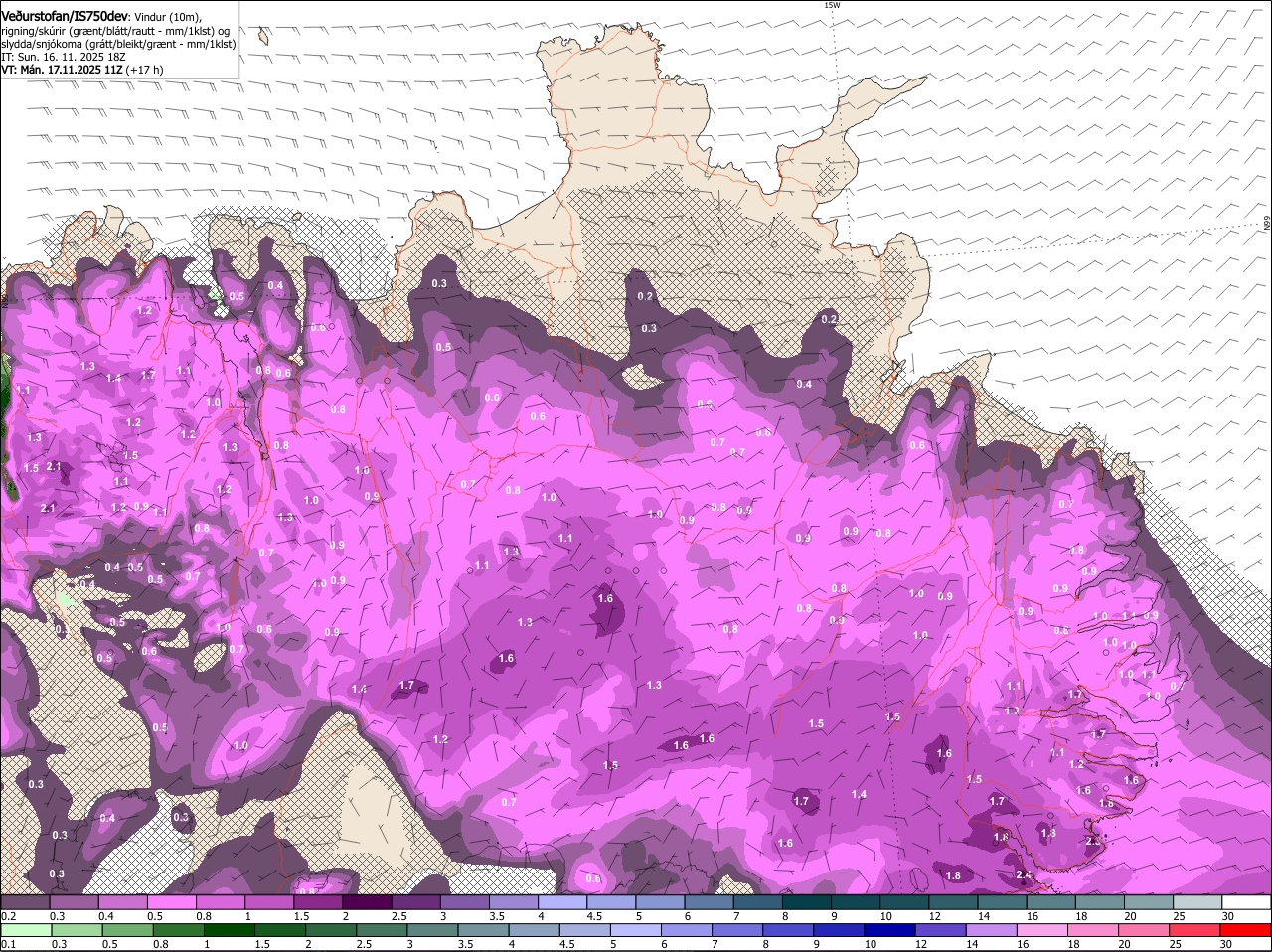Select the pink lower swatch starting at 20
Viewport: 1272px width, 952px height.
pos(1145,930)
